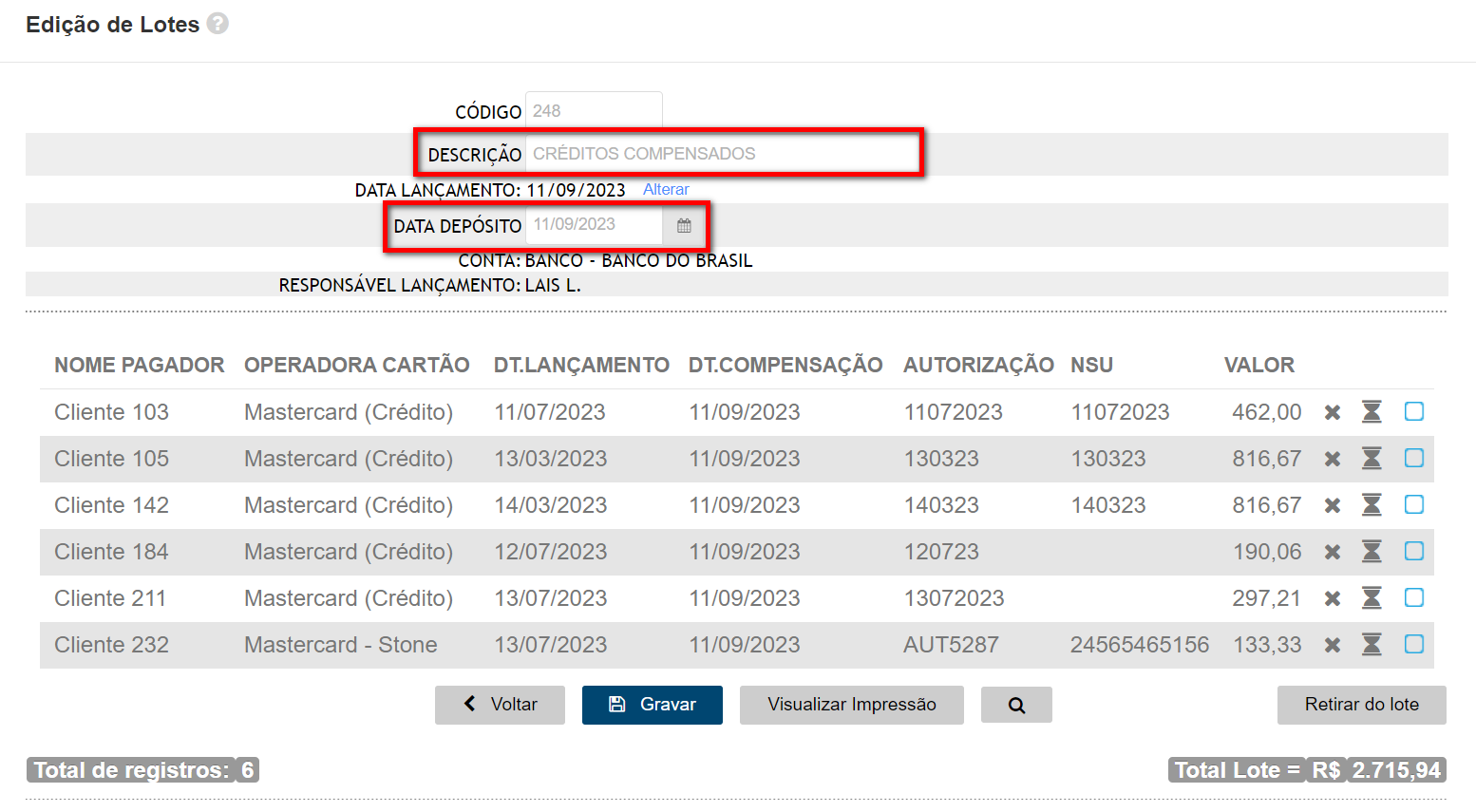1476x812 pixels.
Task: Click the Retirar do lote button
Action: point(1361,705)
